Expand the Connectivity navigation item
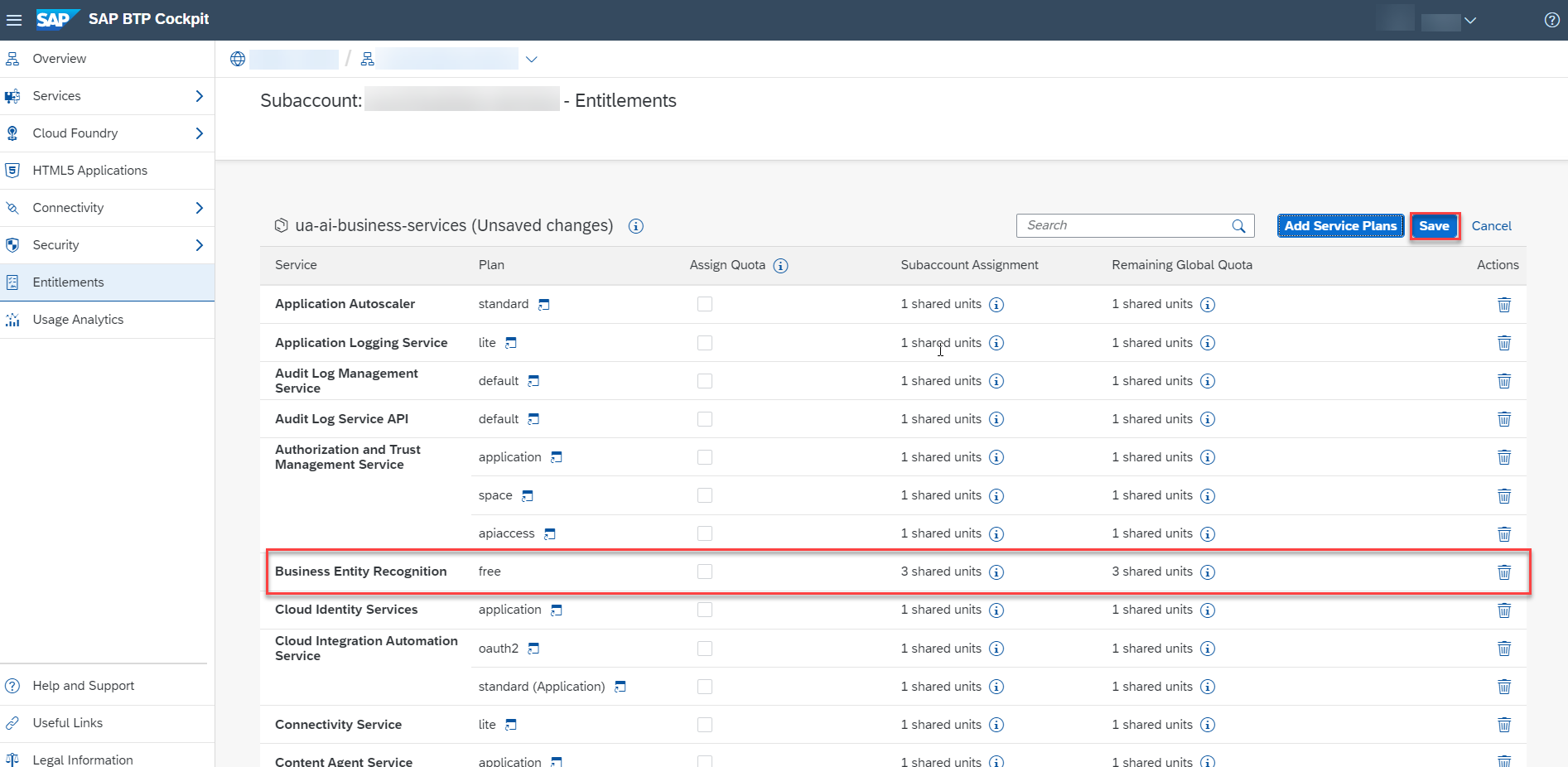Viewport: 1568px width, 767px height. click(x=199, y=208)
